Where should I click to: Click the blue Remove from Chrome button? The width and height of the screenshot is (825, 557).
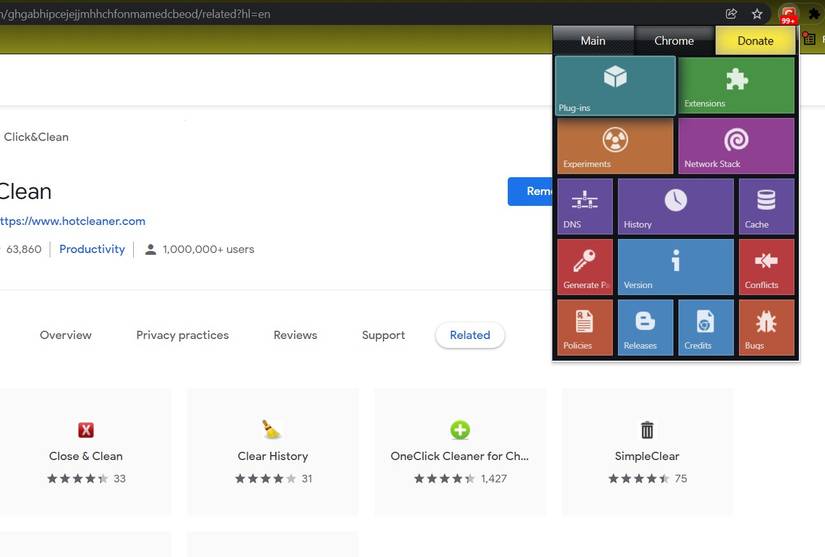click(530, 191)
